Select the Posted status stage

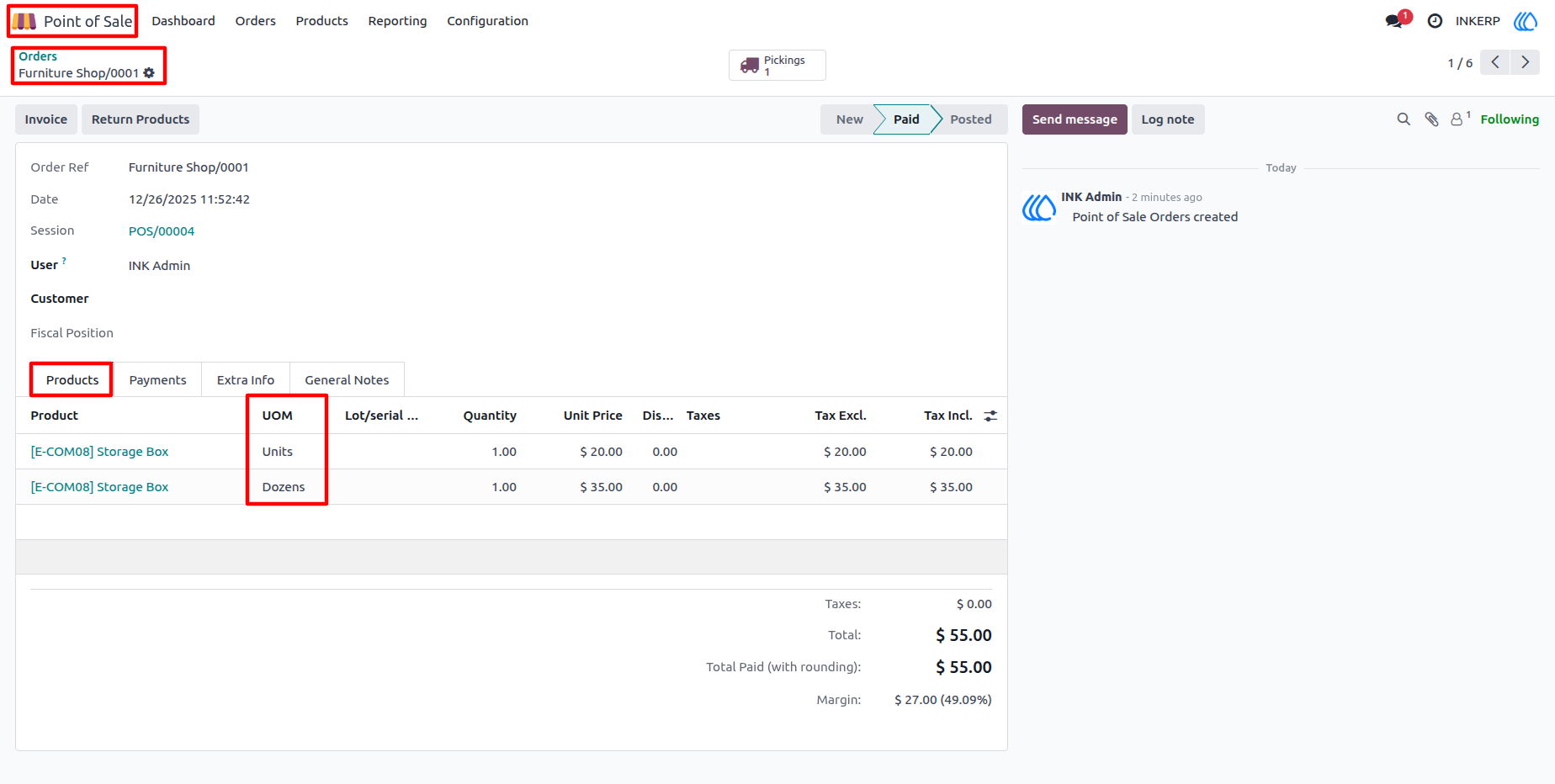pos(971,119)
